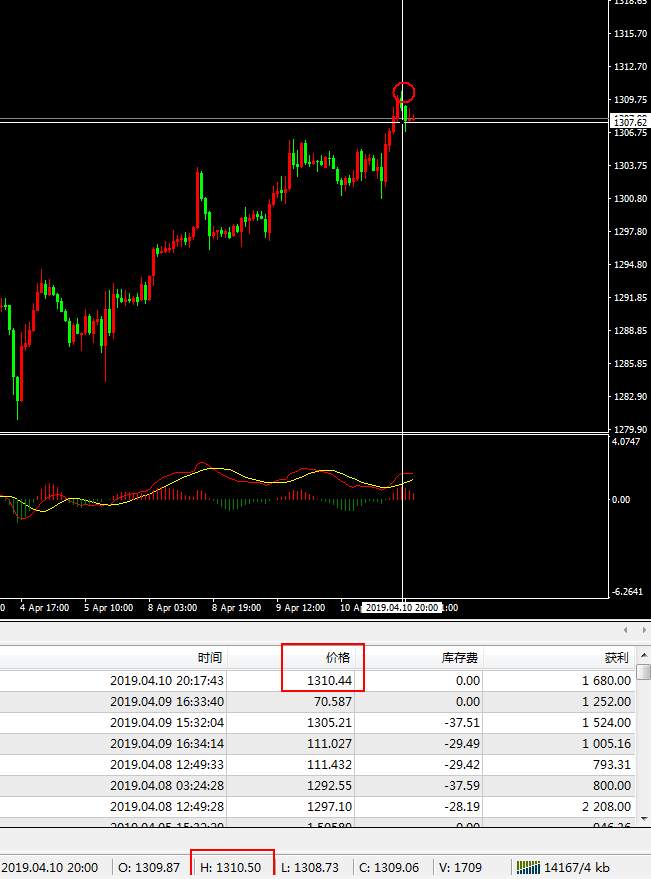The width and height of the screenshot is (651, 879).
Task: Click the profit value 1 680.00
Action: tap(606, 681)
